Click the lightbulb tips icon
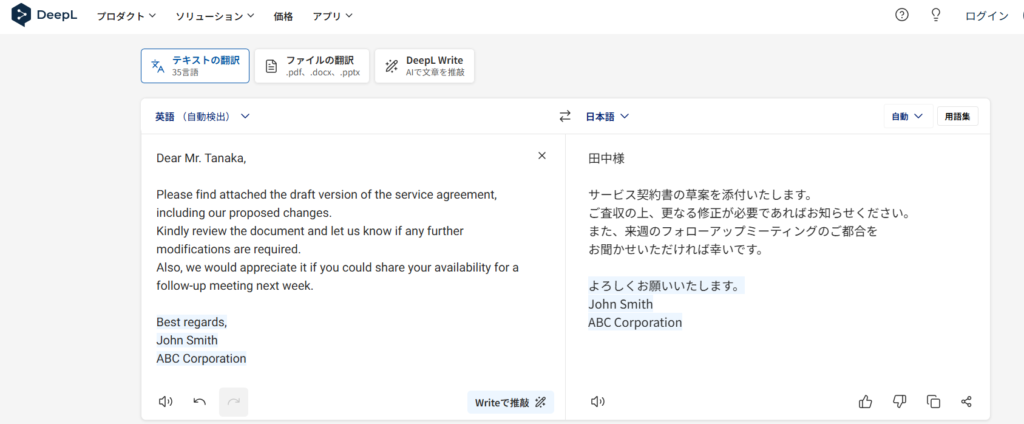Image resolution: width=1024 pixels, height=424 pixels. tap(936, 15)
